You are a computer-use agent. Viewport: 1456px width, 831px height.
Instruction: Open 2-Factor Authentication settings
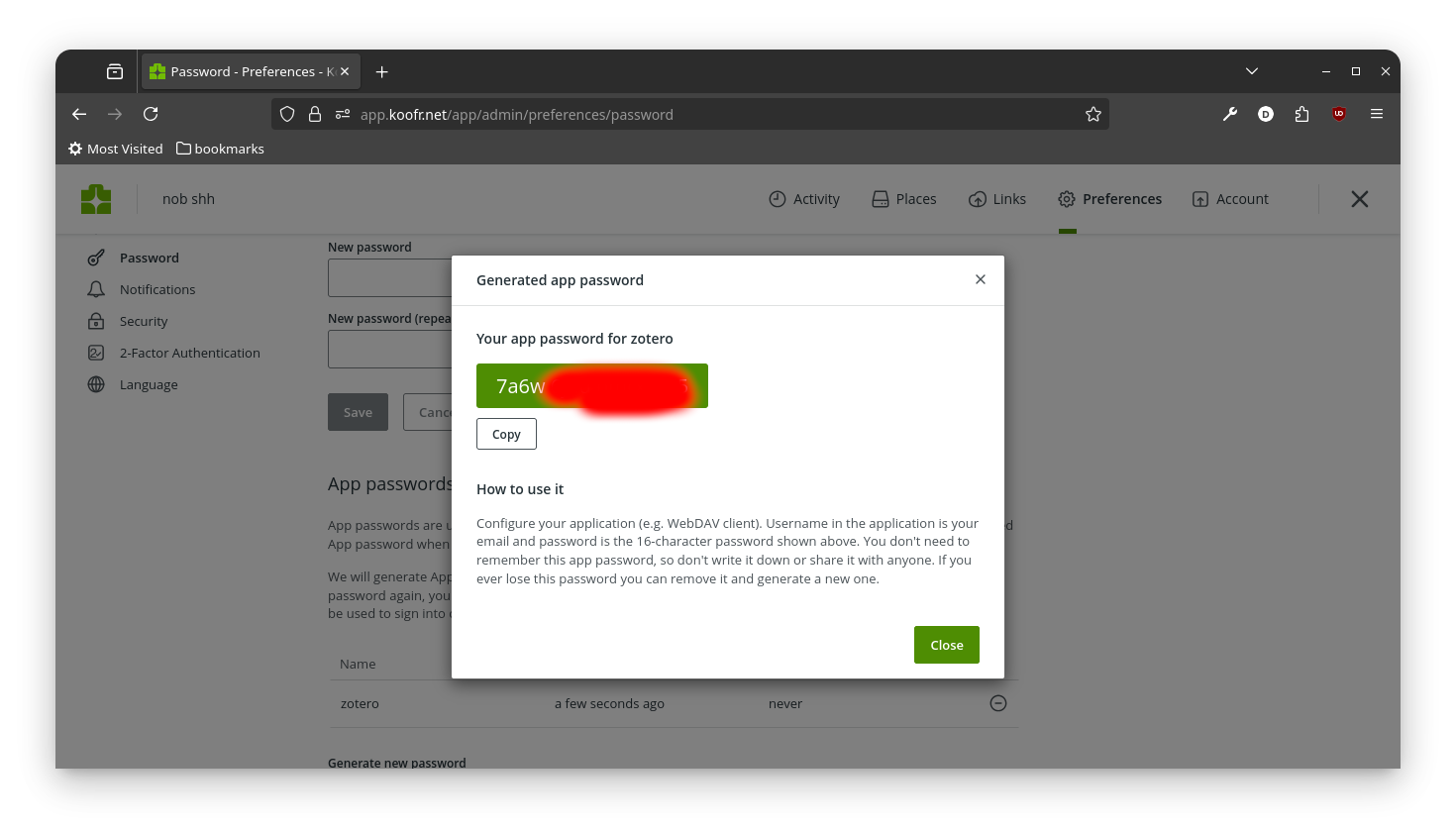[174, 353]
